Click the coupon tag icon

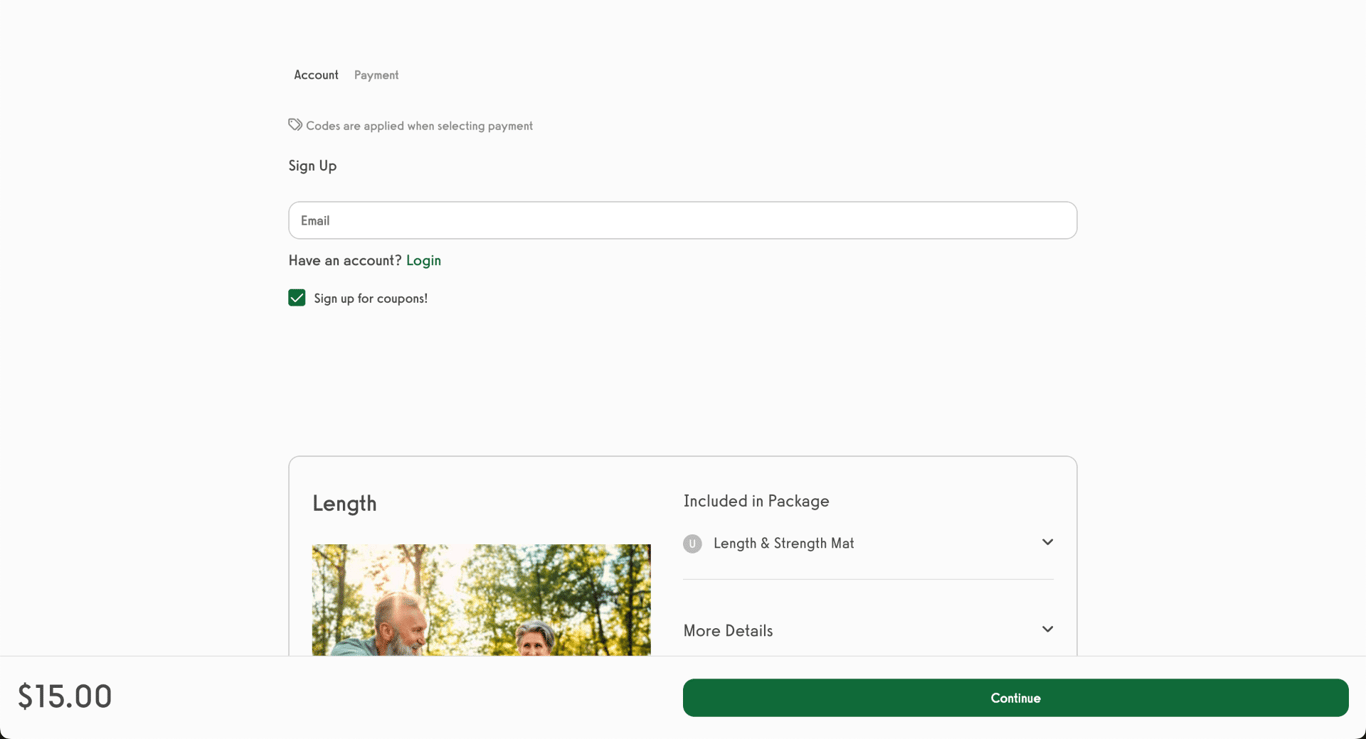click(295, 125)
